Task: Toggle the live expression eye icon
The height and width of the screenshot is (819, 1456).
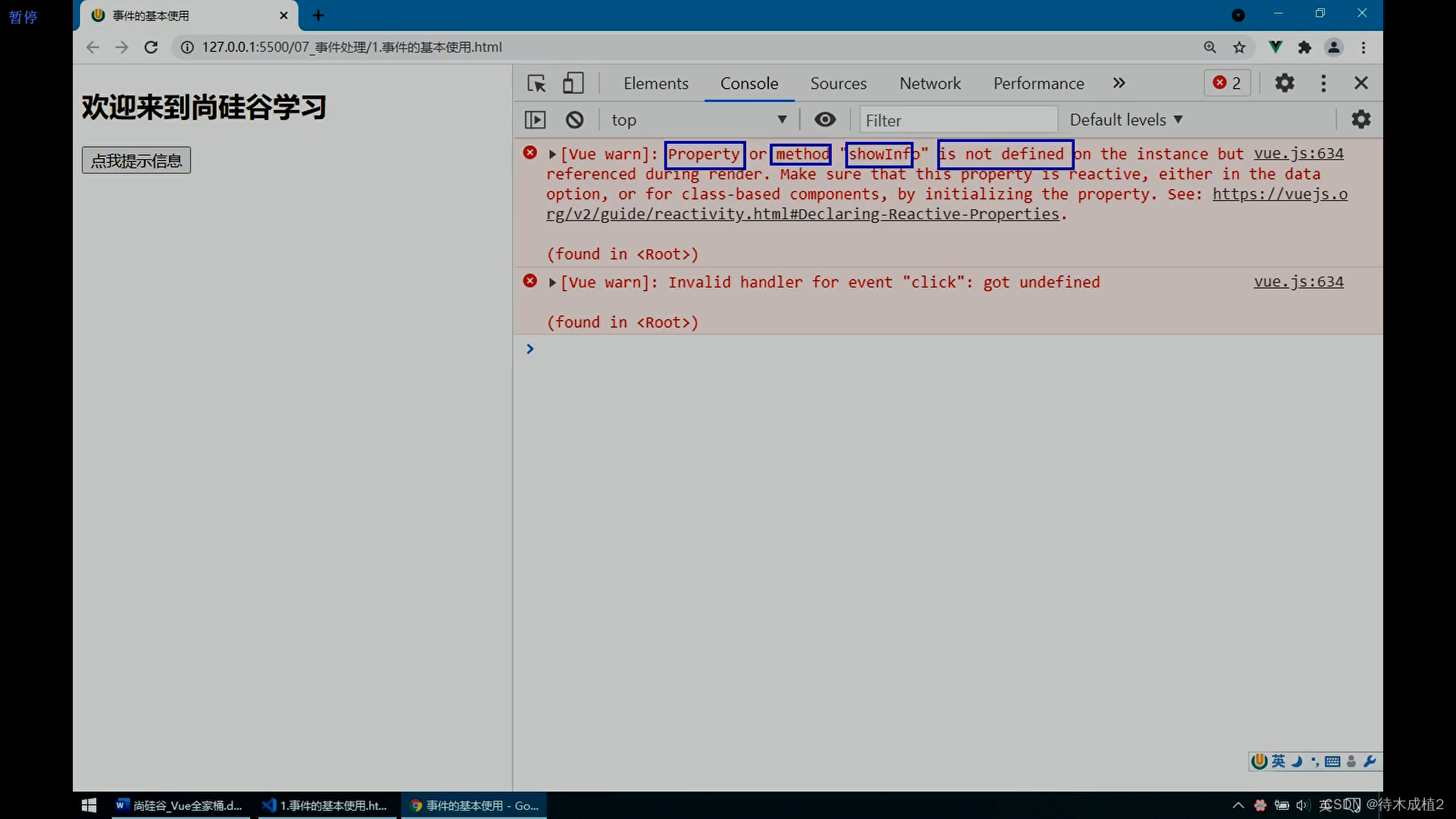Action: point(825,120)
